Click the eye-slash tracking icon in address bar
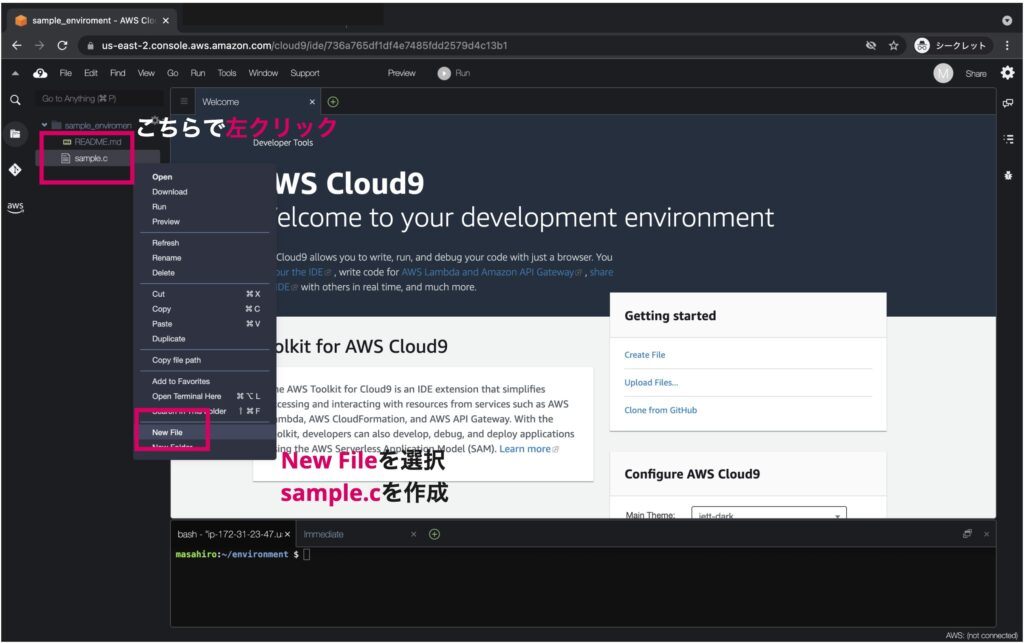Screen dimensions: 1024x643 871,45
